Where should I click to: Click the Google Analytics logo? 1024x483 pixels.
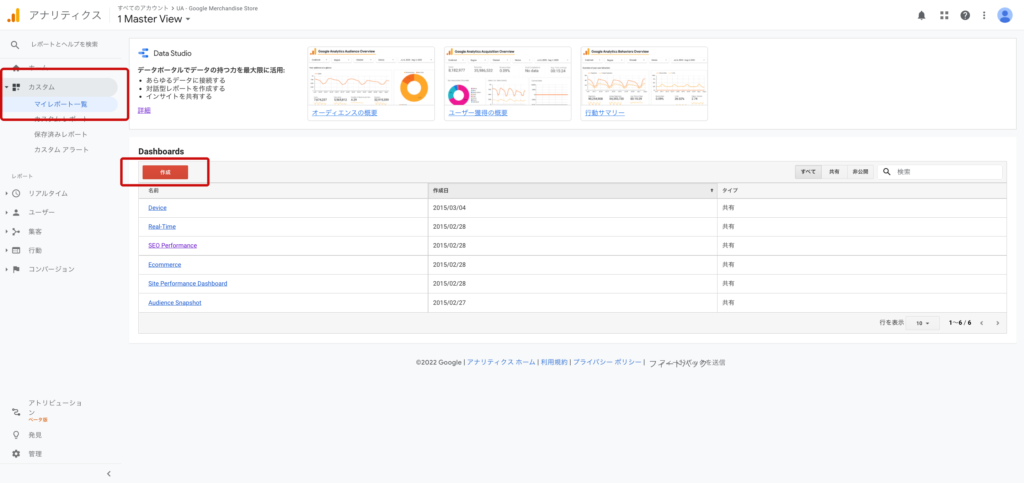(14, 15)
